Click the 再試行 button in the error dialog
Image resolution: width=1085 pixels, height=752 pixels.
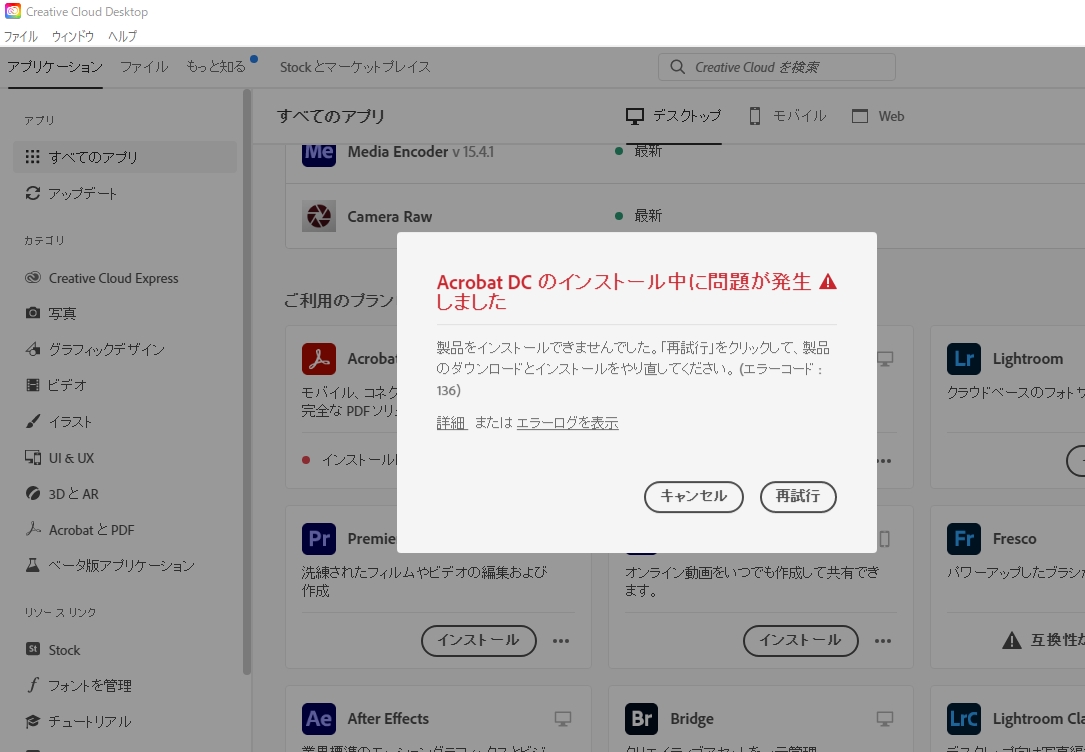pyautogui.click(x=798, y=497)
